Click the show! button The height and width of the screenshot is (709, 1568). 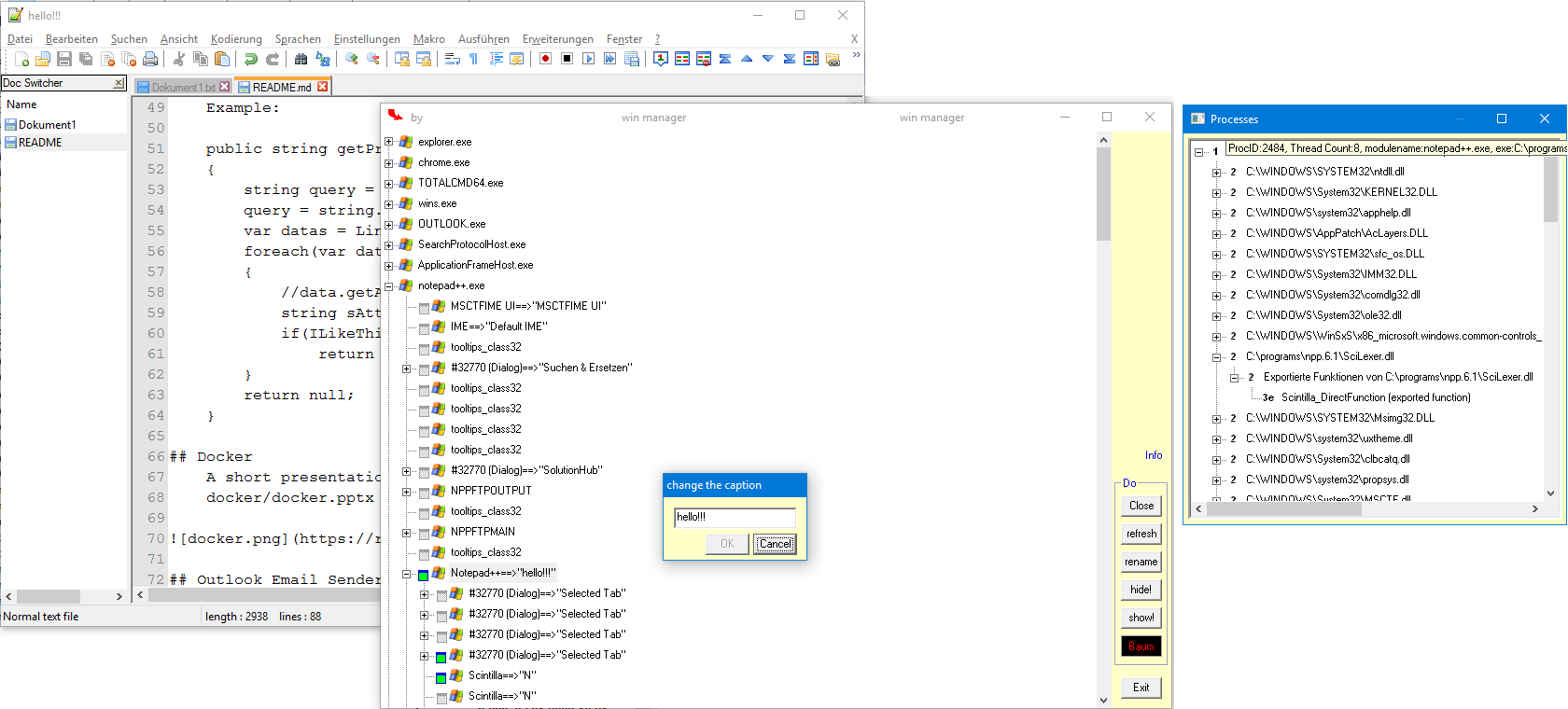1141,618
